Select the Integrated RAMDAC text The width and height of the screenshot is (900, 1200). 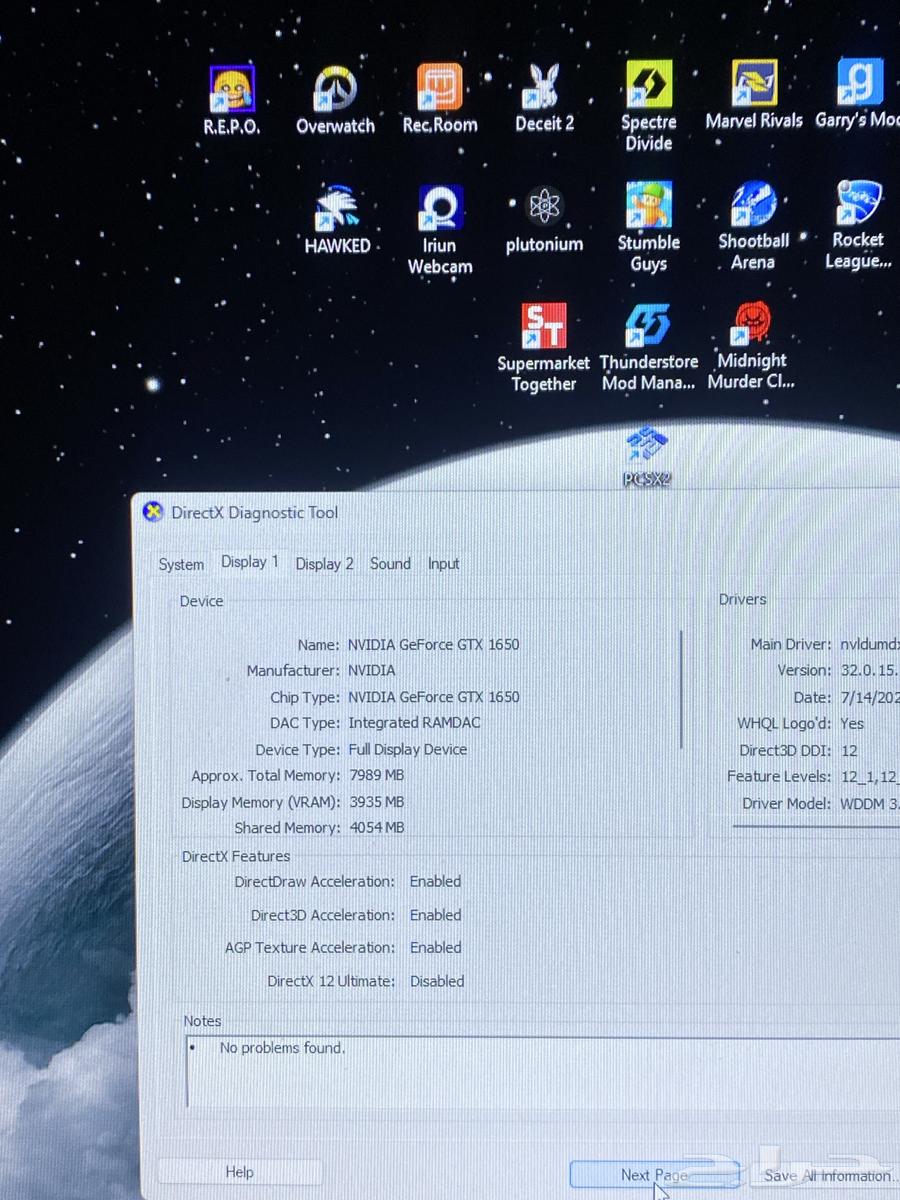[x=414, y=723]
